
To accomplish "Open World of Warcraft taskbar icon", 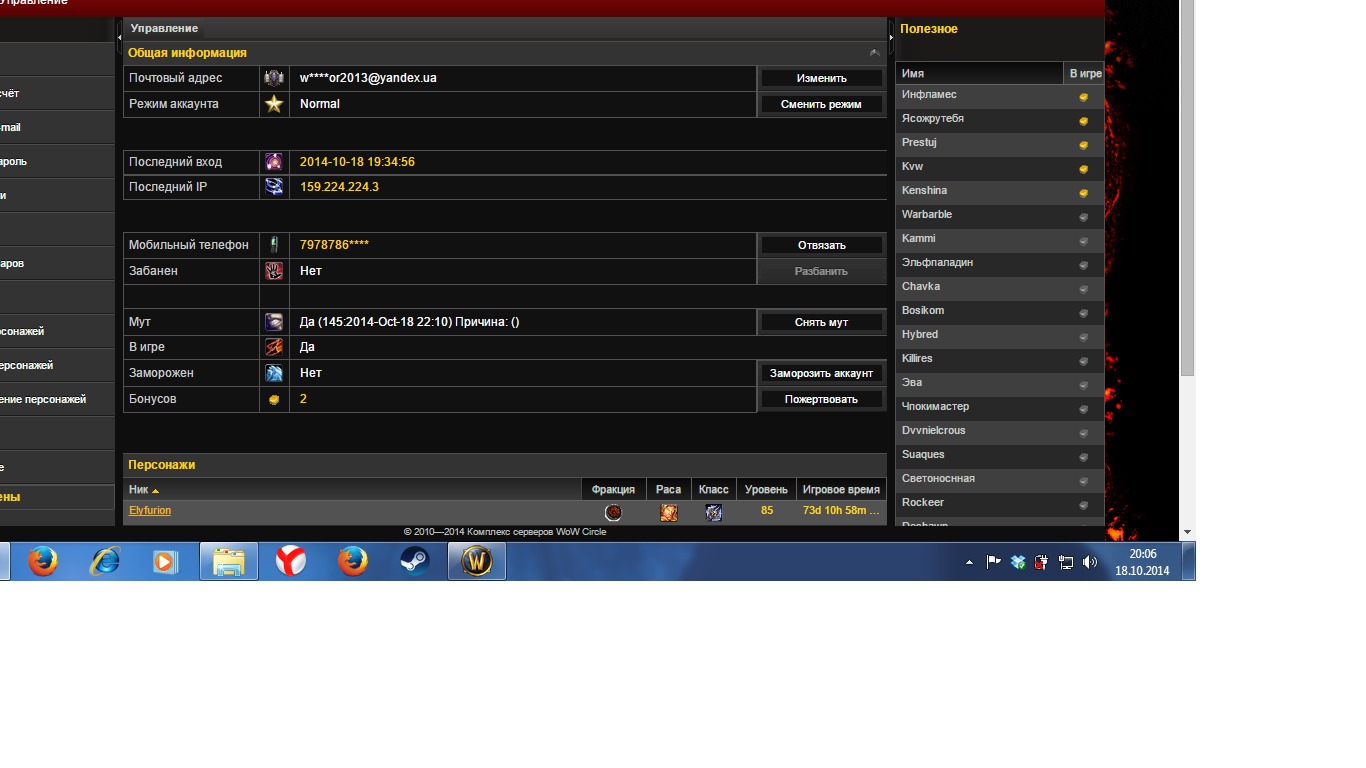I will pyautogui.click(x=477, y=562).
